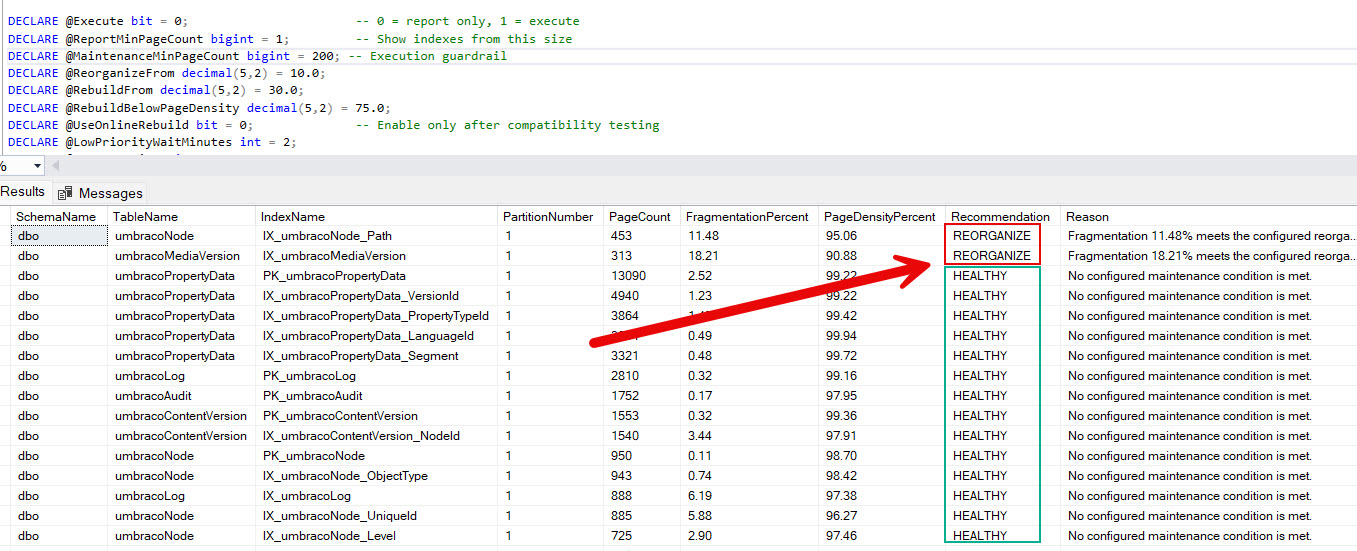Select the IX_umbracoNode_UniqueId cell
The width and height of the screenshot is (1357, 551).
[x=377, y=516]
